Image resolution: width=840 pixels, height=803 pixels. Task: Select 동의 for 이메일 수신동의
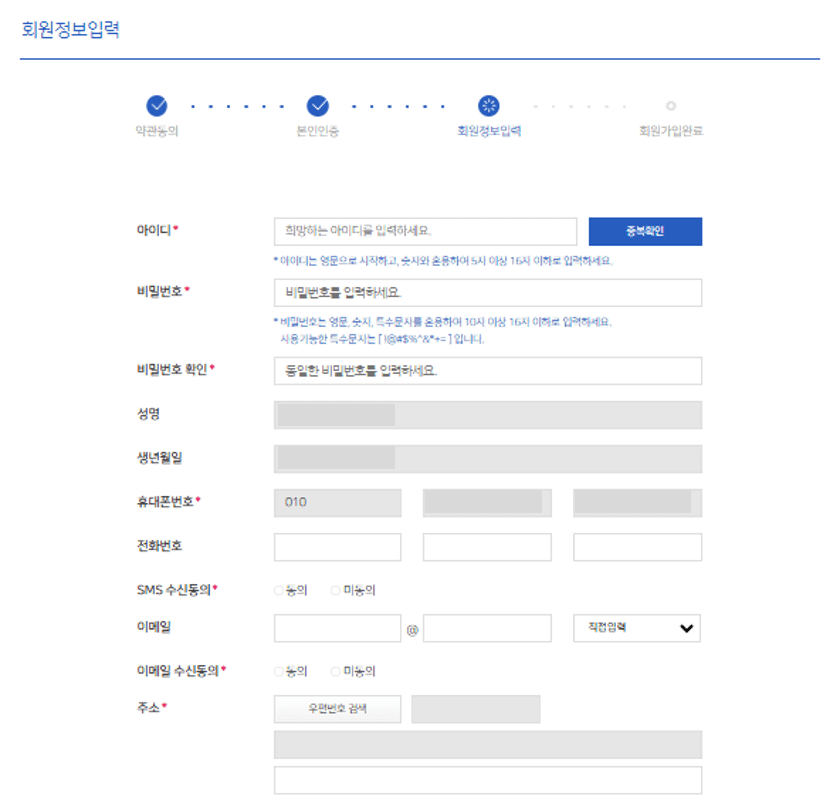click(x=278, y=671)
